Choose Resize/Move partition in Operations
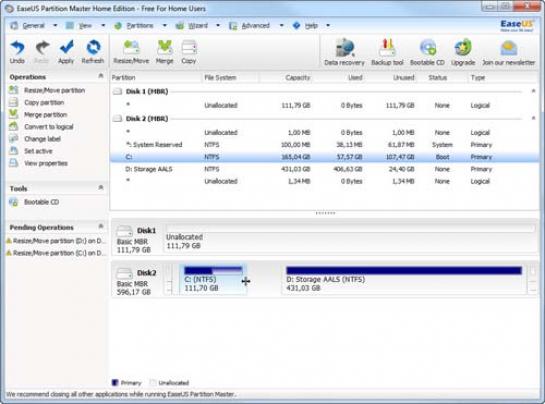Viewport: 545px width, 404px height. (55, 90)
